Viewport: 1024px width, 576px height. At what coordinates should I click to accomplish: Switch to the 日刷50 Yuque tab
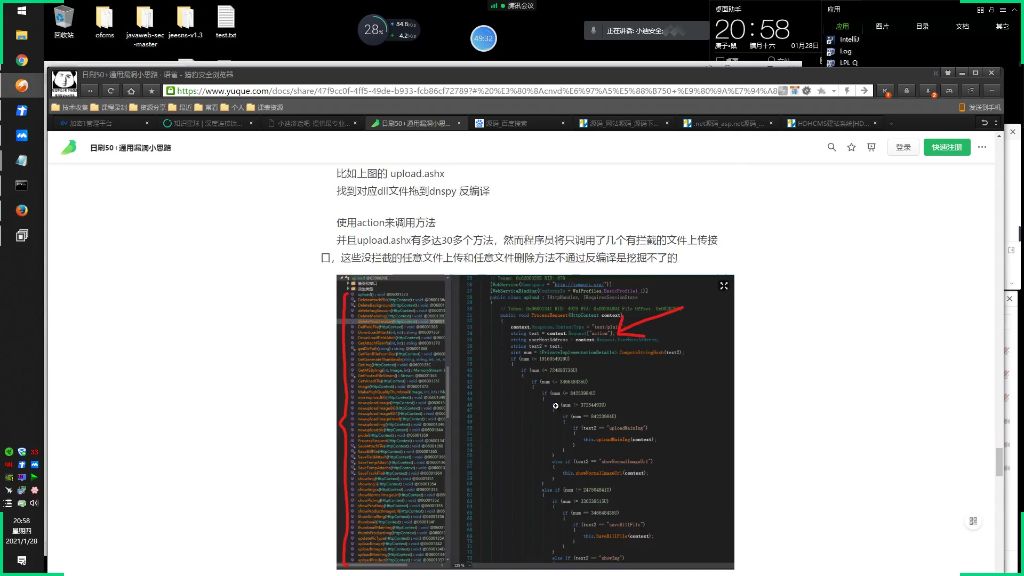pos(415,123)
